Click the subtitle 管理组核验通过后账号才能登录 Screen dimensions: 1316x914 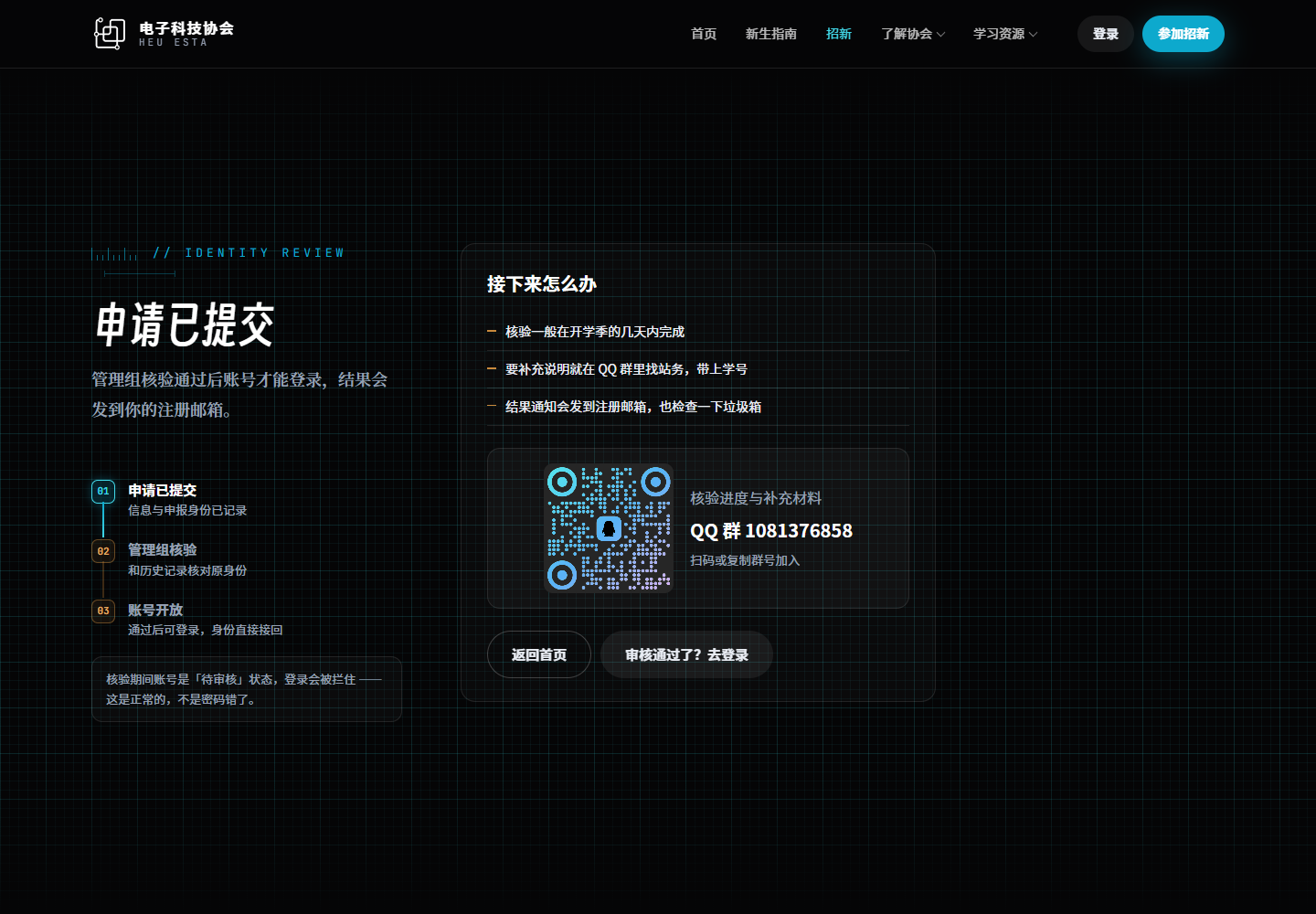(x=239, y=395)
